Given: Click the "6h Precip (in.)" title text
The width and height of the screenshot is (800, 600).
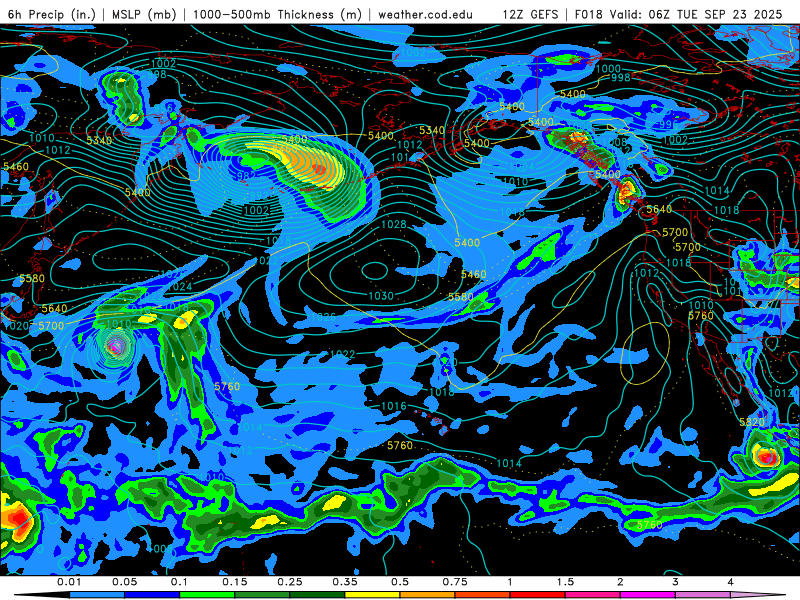Looking at the screenshot, I should coord(52,14).
